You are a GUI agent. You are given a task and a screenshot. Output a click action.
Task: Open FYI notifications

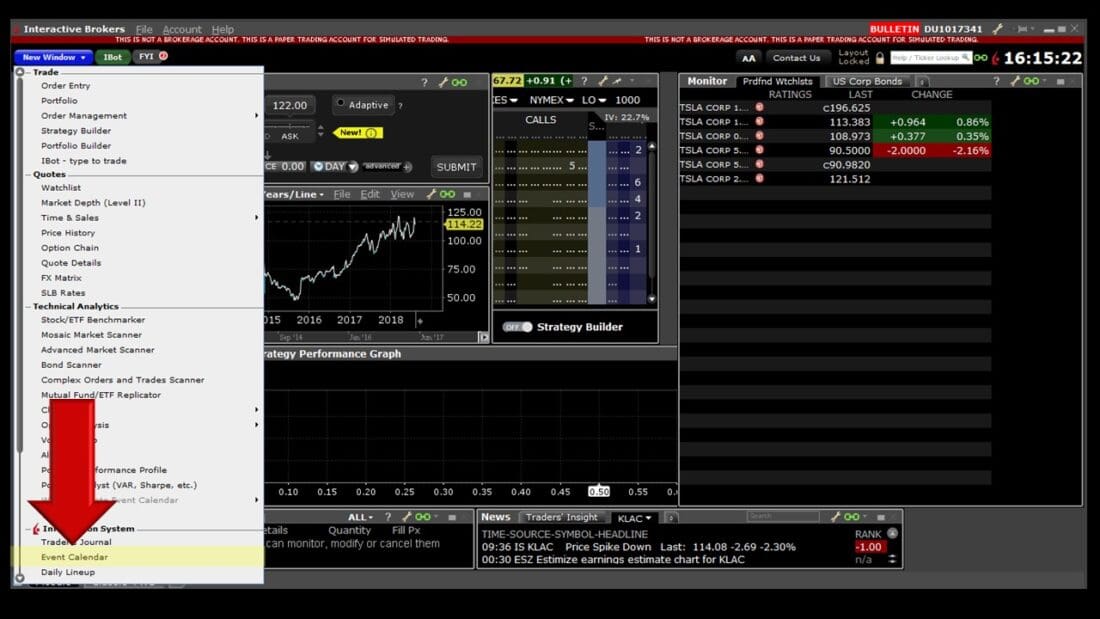click(x=149, y=57)
